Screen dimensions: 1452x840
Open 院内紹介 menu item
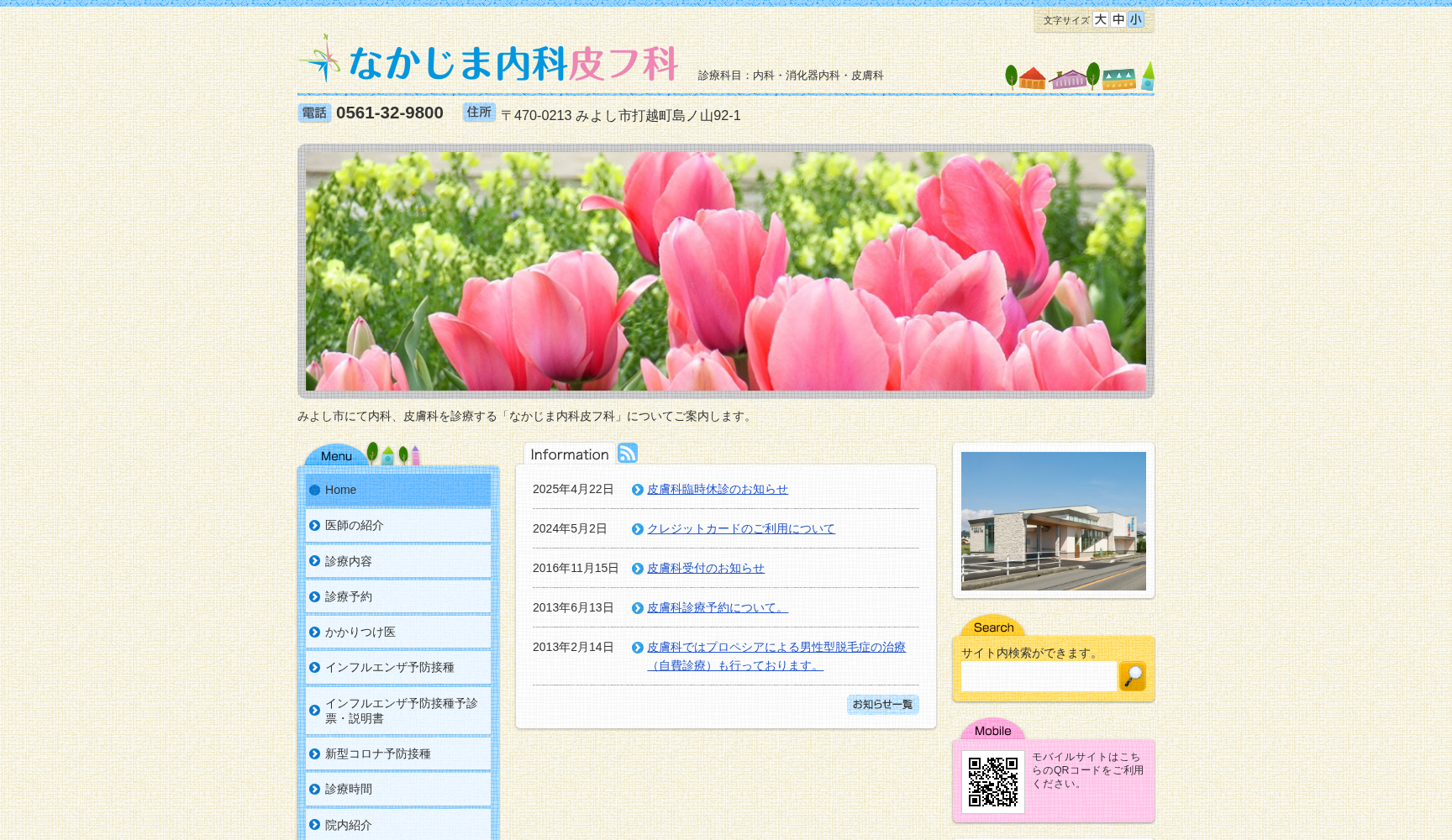tap(398, 825)
